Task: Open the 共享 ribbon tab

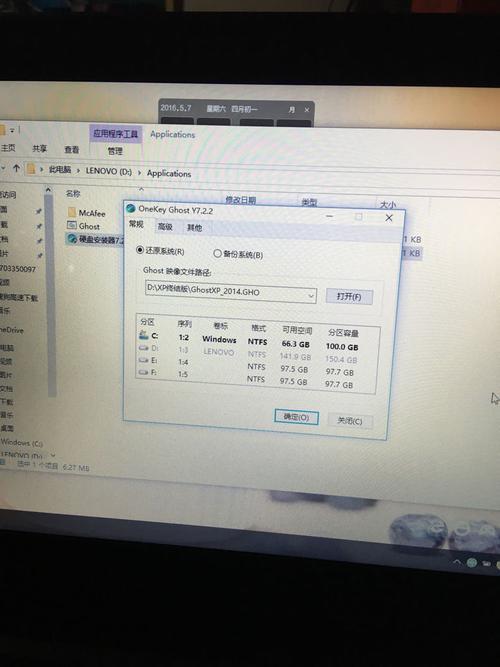Action: click(x=40, y=148)
